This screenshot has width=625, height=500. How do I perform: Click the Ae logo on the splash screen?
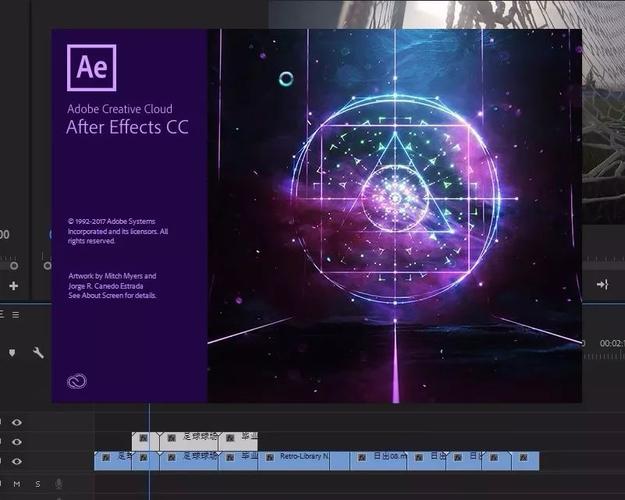pyautogui.click(x=92, y=68)
